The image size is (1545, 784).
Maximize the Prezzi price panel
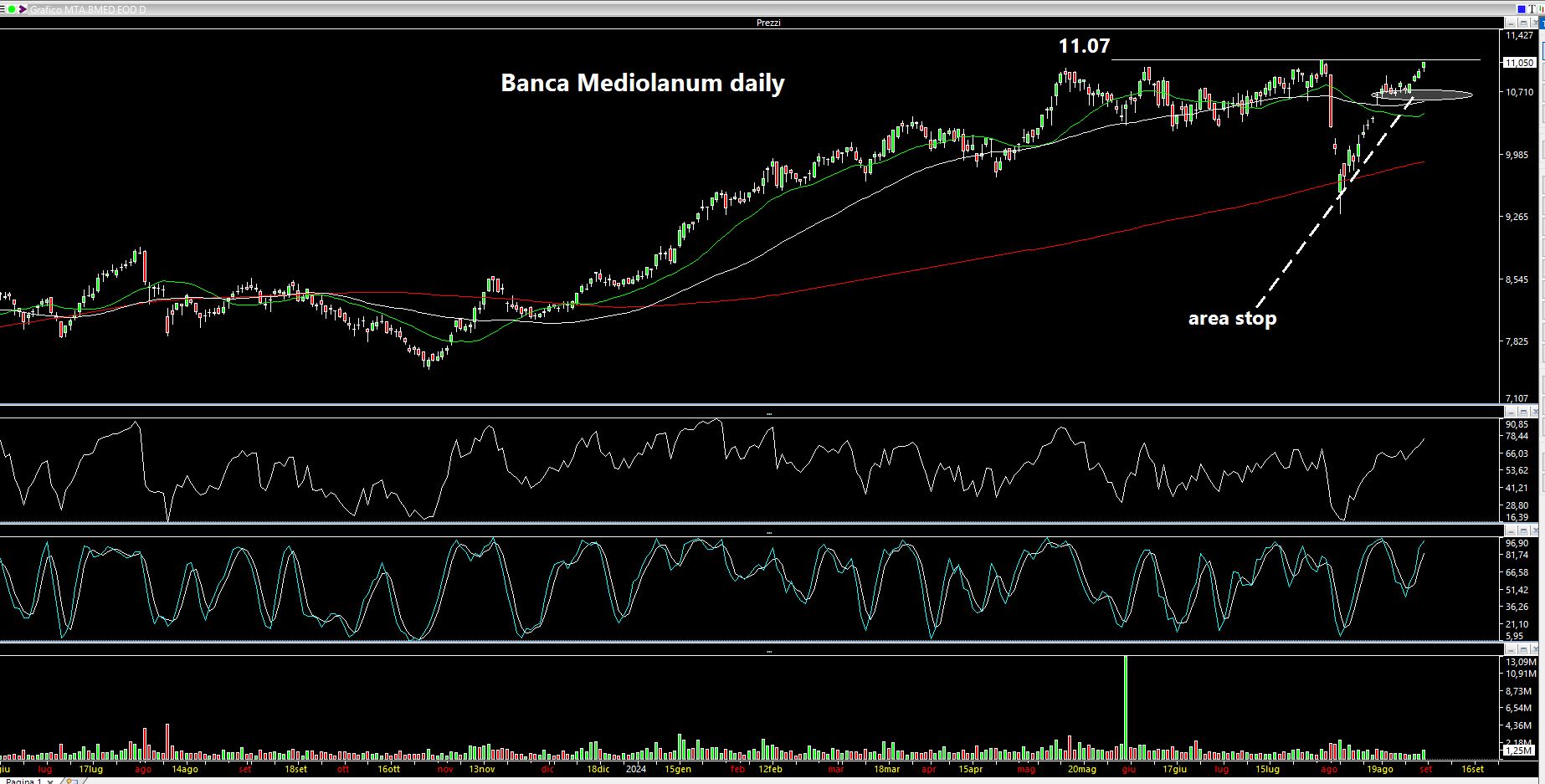pyautogui.click(x=1523, y=23)
